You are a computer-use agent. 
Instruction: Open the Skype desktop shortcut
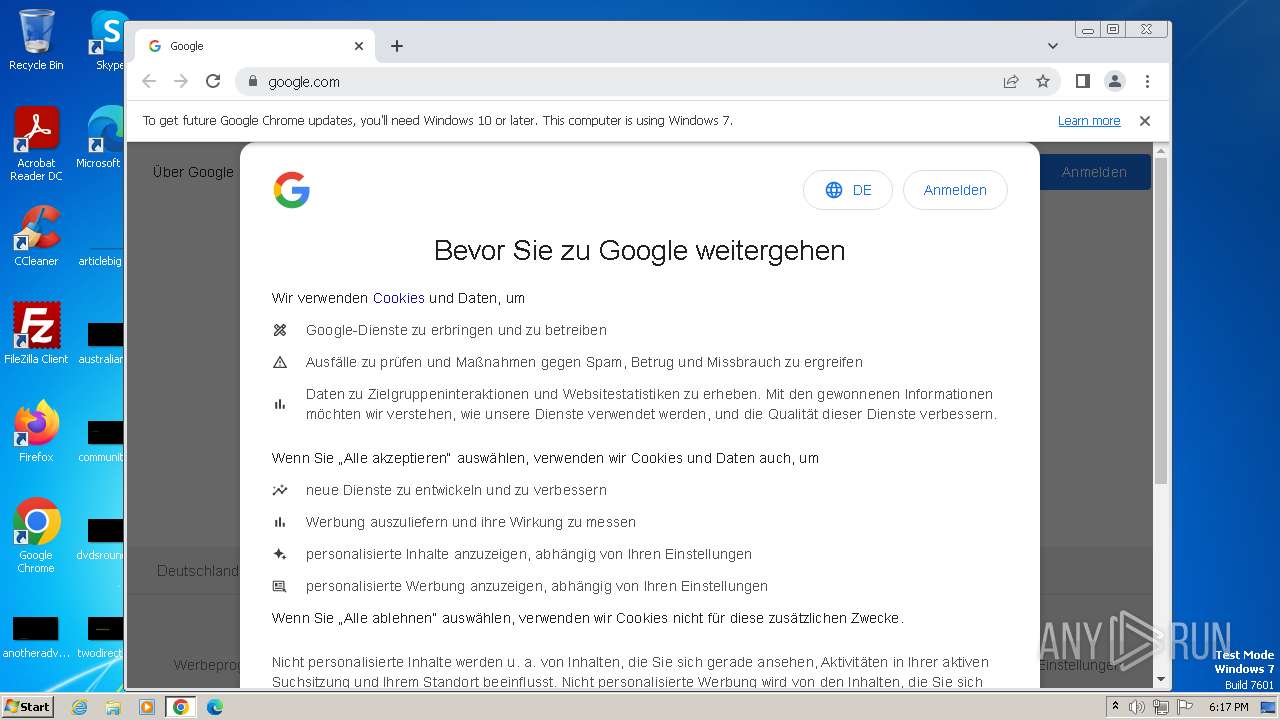(108, 40)
